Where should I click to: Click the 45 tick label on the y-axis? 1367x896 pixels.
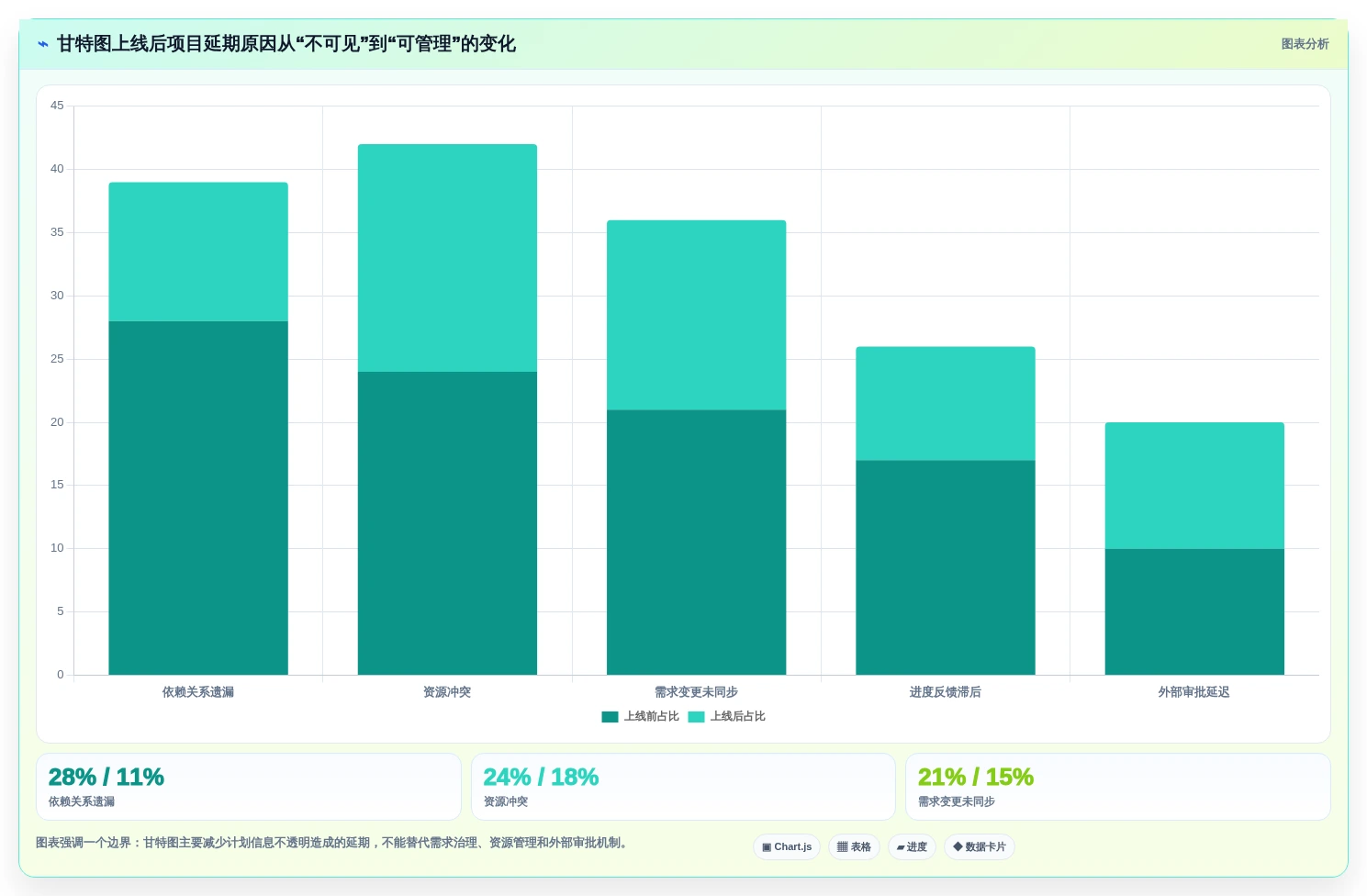tap(57, 106)
